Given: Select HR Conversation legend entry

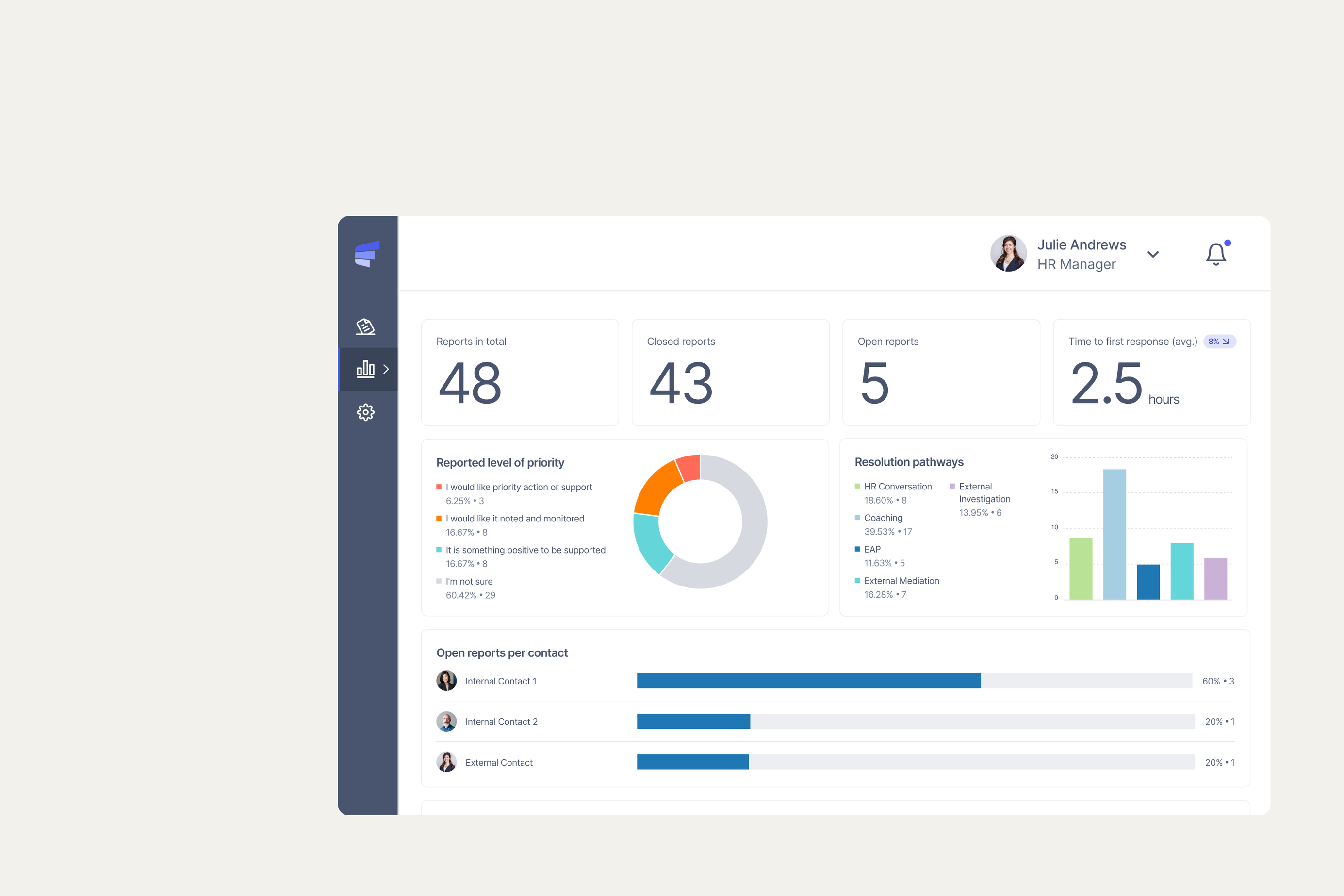Looking at the screenshot, I should tap(894, 492).
